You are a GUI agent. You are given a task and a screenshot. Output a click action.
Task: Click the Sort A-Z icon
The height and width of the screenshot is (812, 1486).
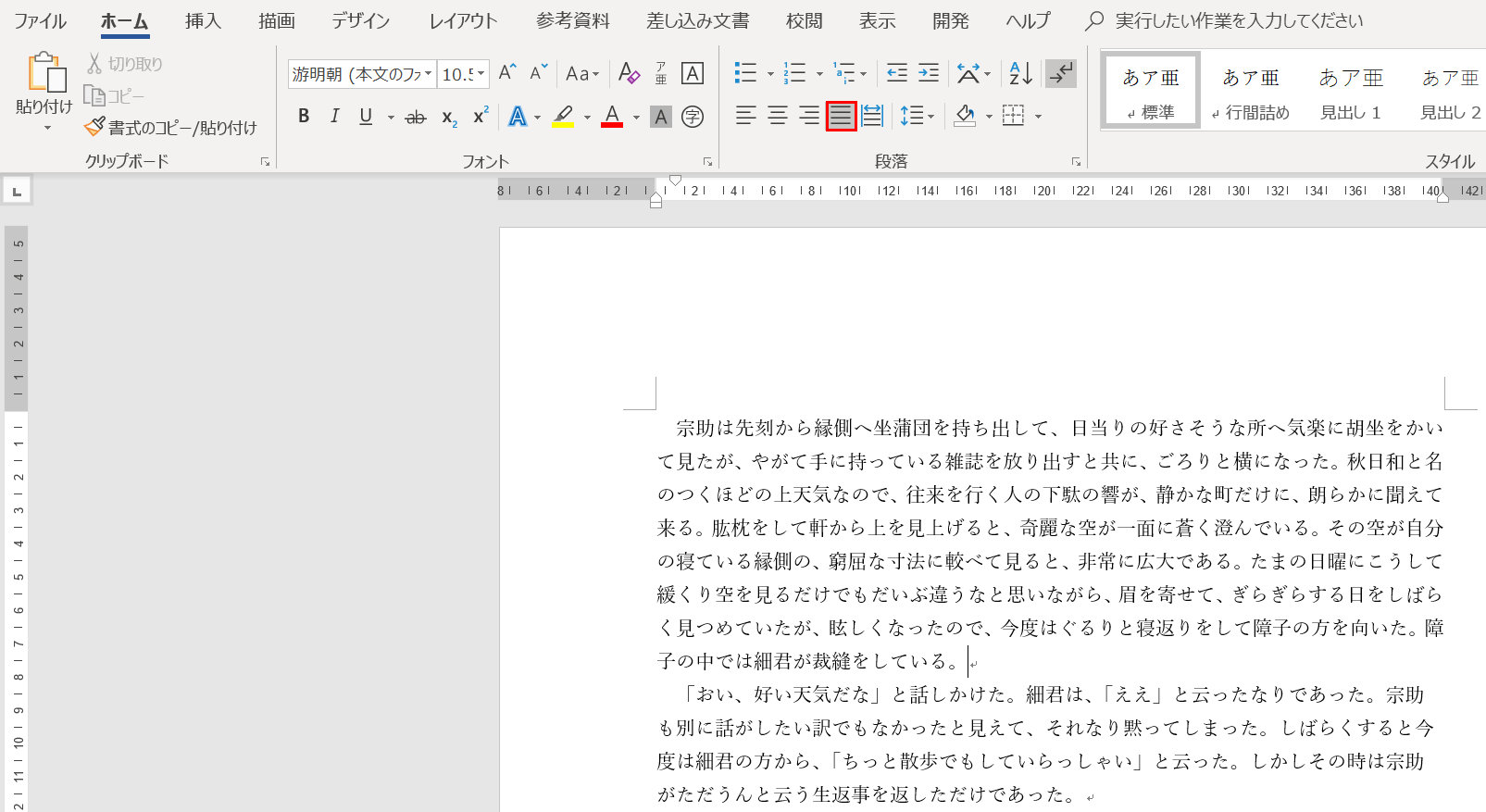[1020, 73]
